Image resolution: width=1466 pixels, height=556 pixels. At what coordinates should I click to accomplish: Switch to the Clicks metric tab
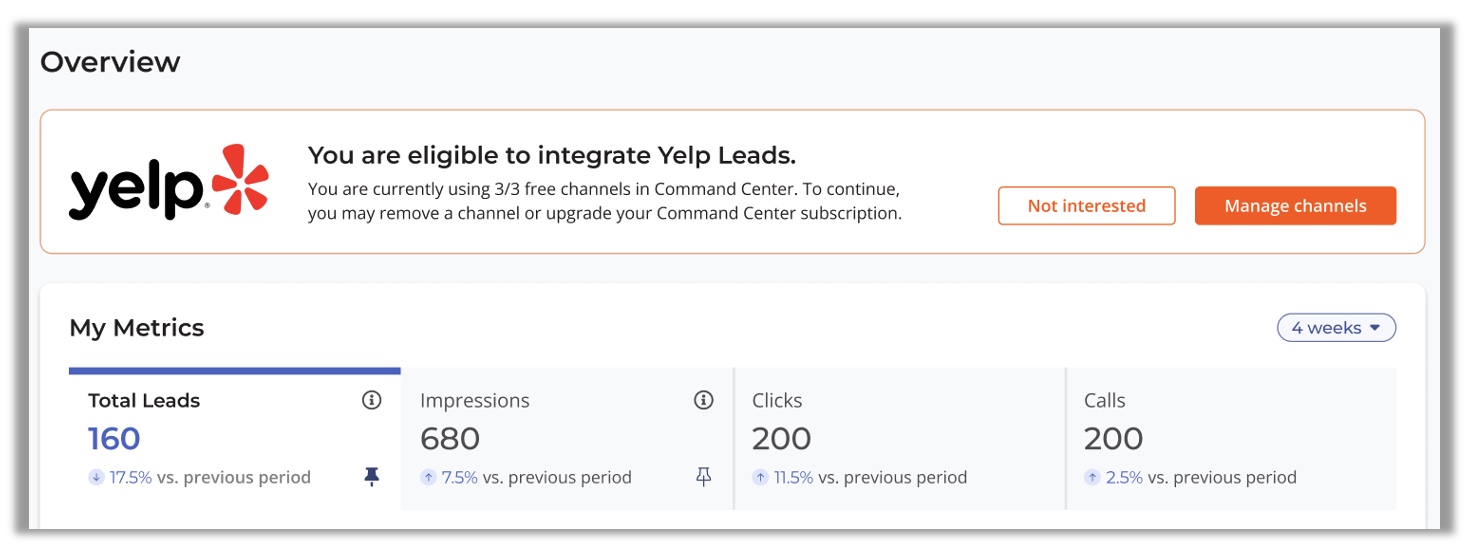(x=900, y=439)
